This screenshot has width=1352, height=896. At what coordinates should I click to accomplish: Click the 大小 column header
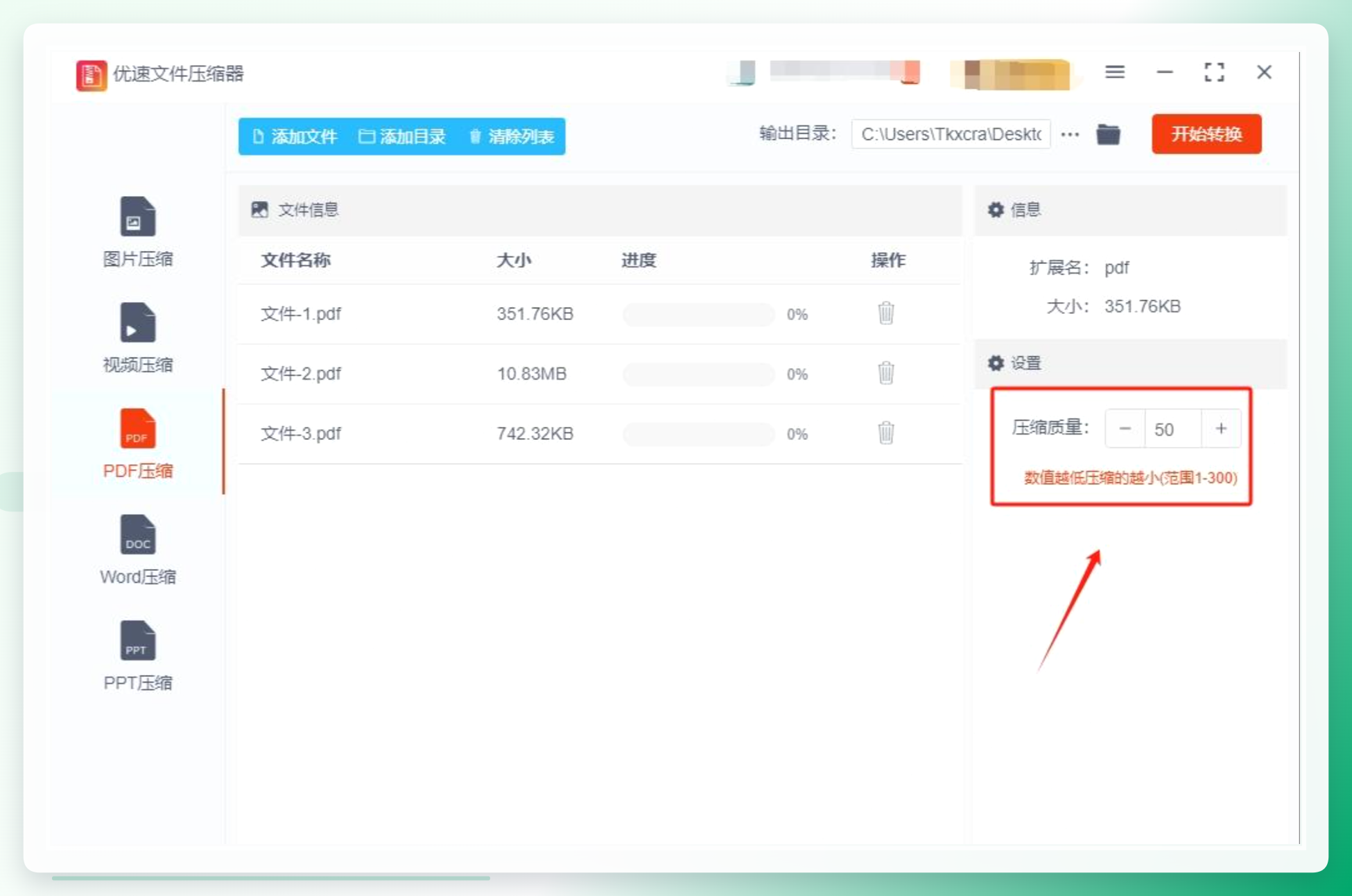point(514,261)
